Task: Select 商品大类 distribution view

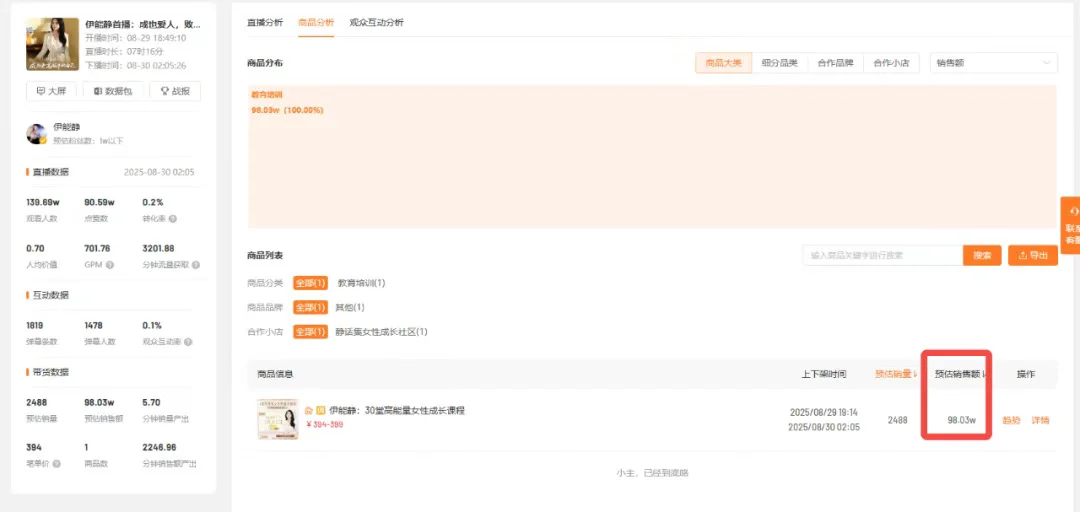Action: [723, 63]
